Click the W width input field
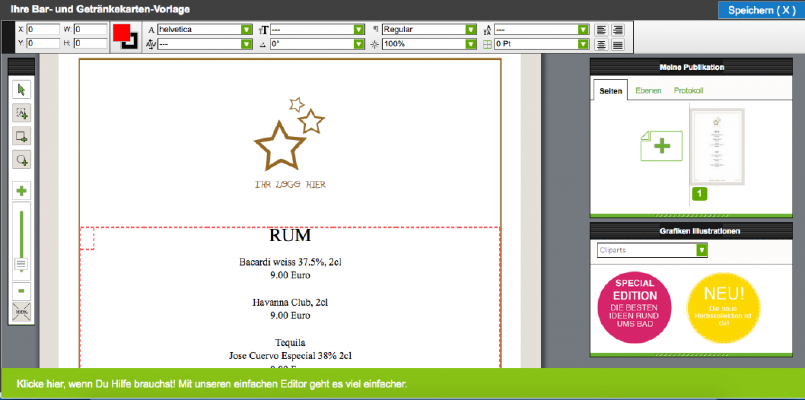This screenshot has width=805, height=400. point(90,29)
